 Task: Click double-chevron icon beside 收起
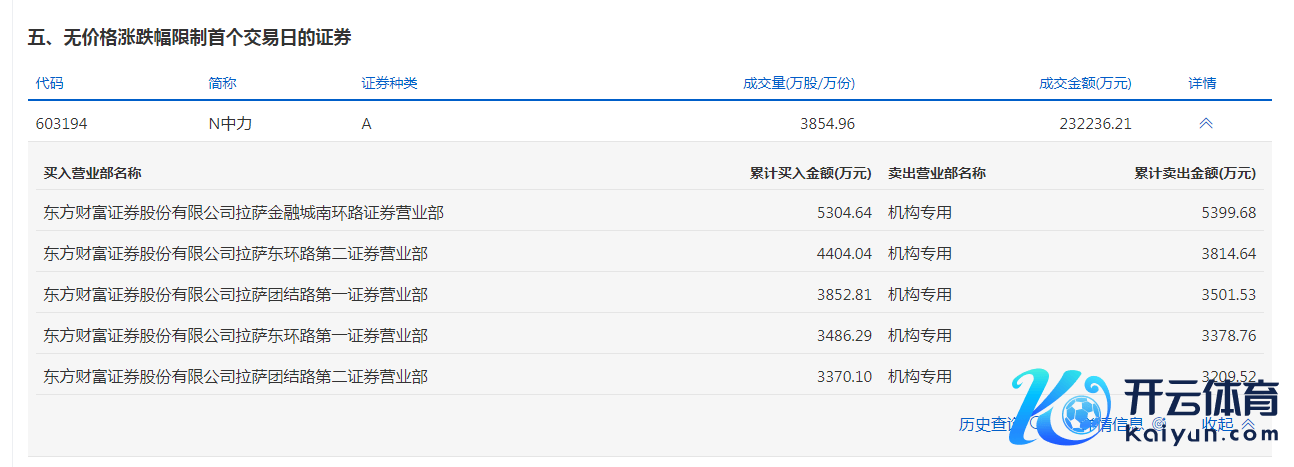1247,424
